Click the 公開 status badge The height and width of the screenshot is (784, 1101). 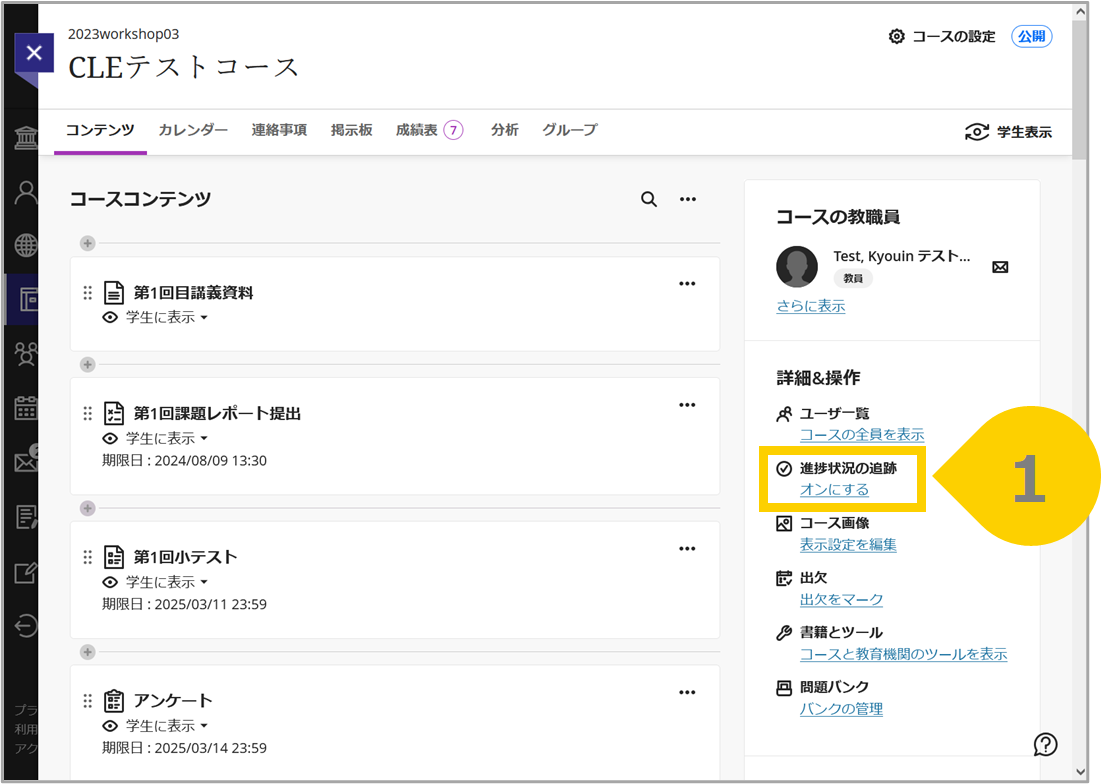(x=1031, y=36)
